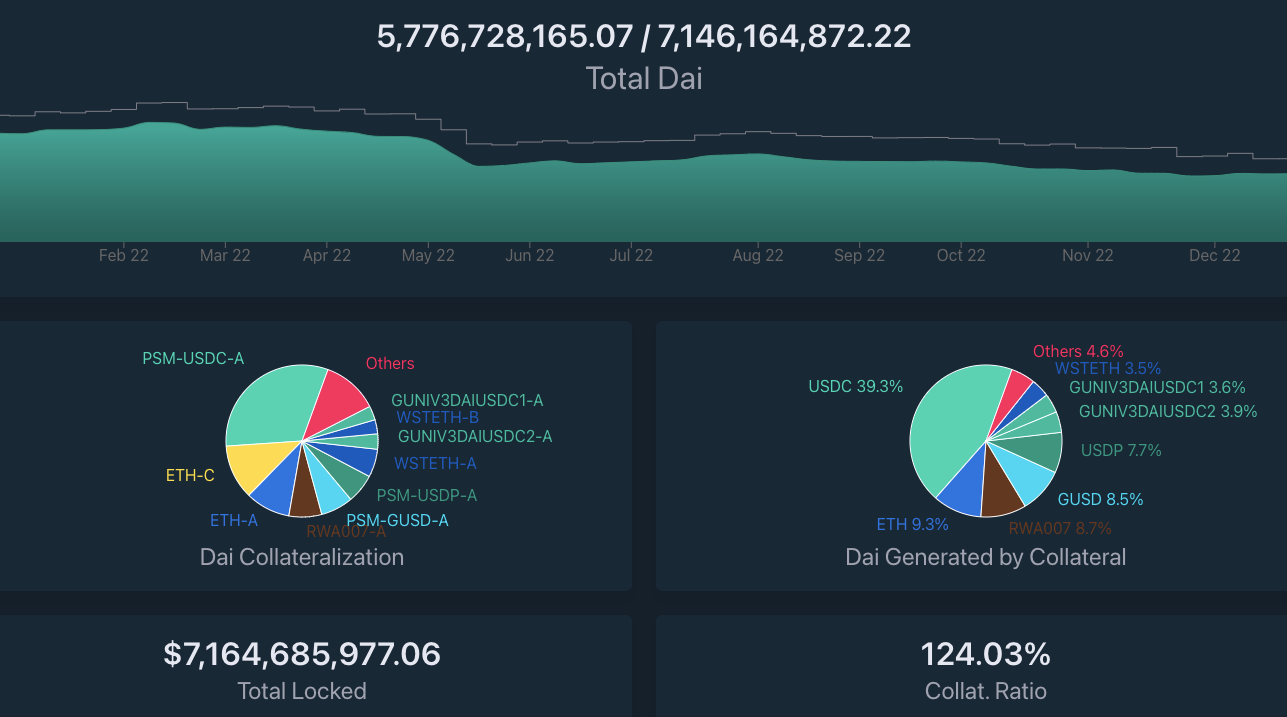This screenshot has height=717, width=1287.
Task: Select the RWA007 8.7% label
Action: [1060, 528]
